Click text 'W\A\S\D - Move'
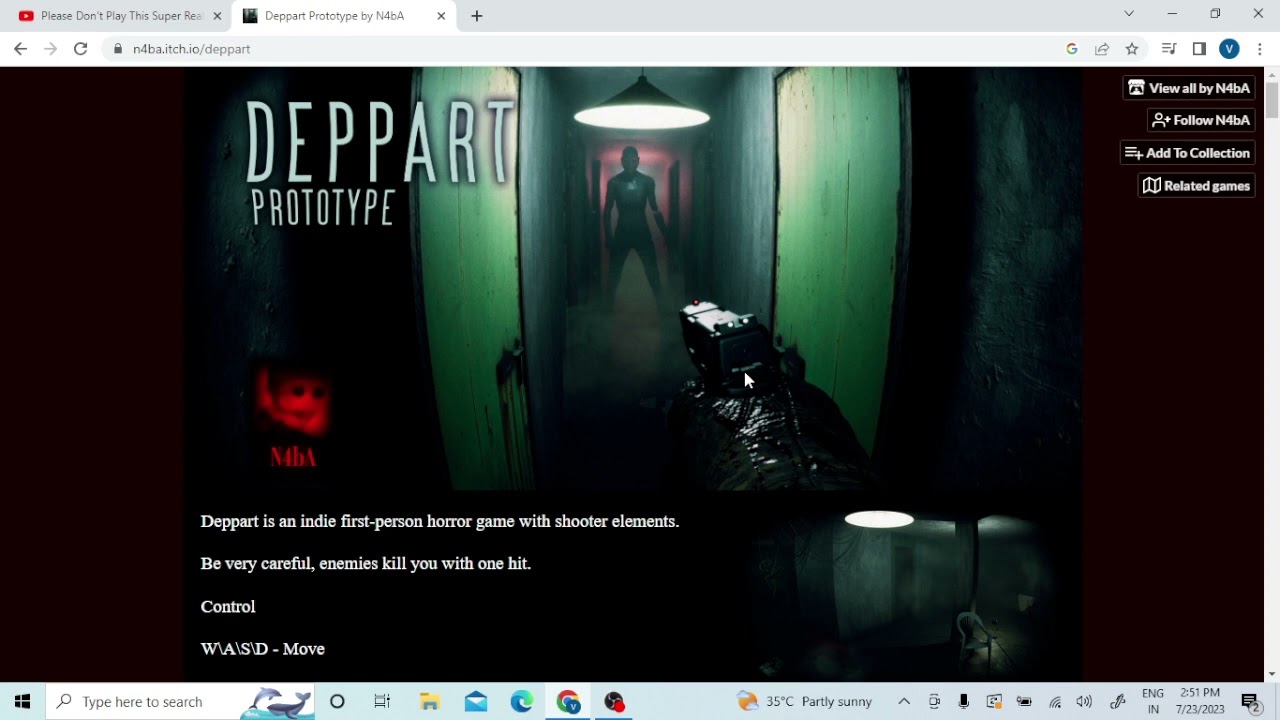Screen dimensions: 1280x720 [263, 649]
